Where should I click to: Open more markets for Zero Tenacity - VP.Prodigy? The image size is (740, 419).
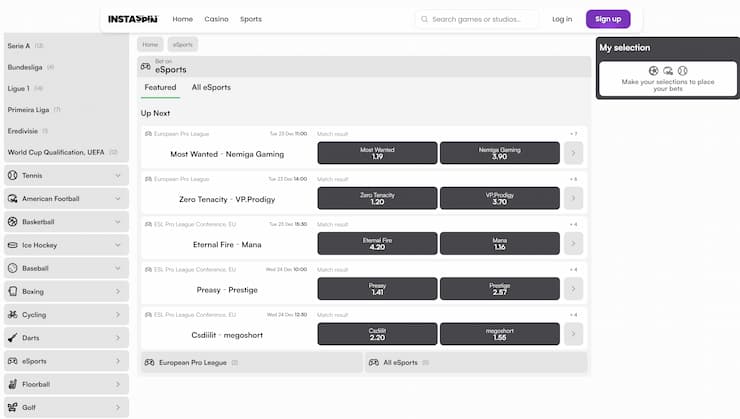pos(573,198)
